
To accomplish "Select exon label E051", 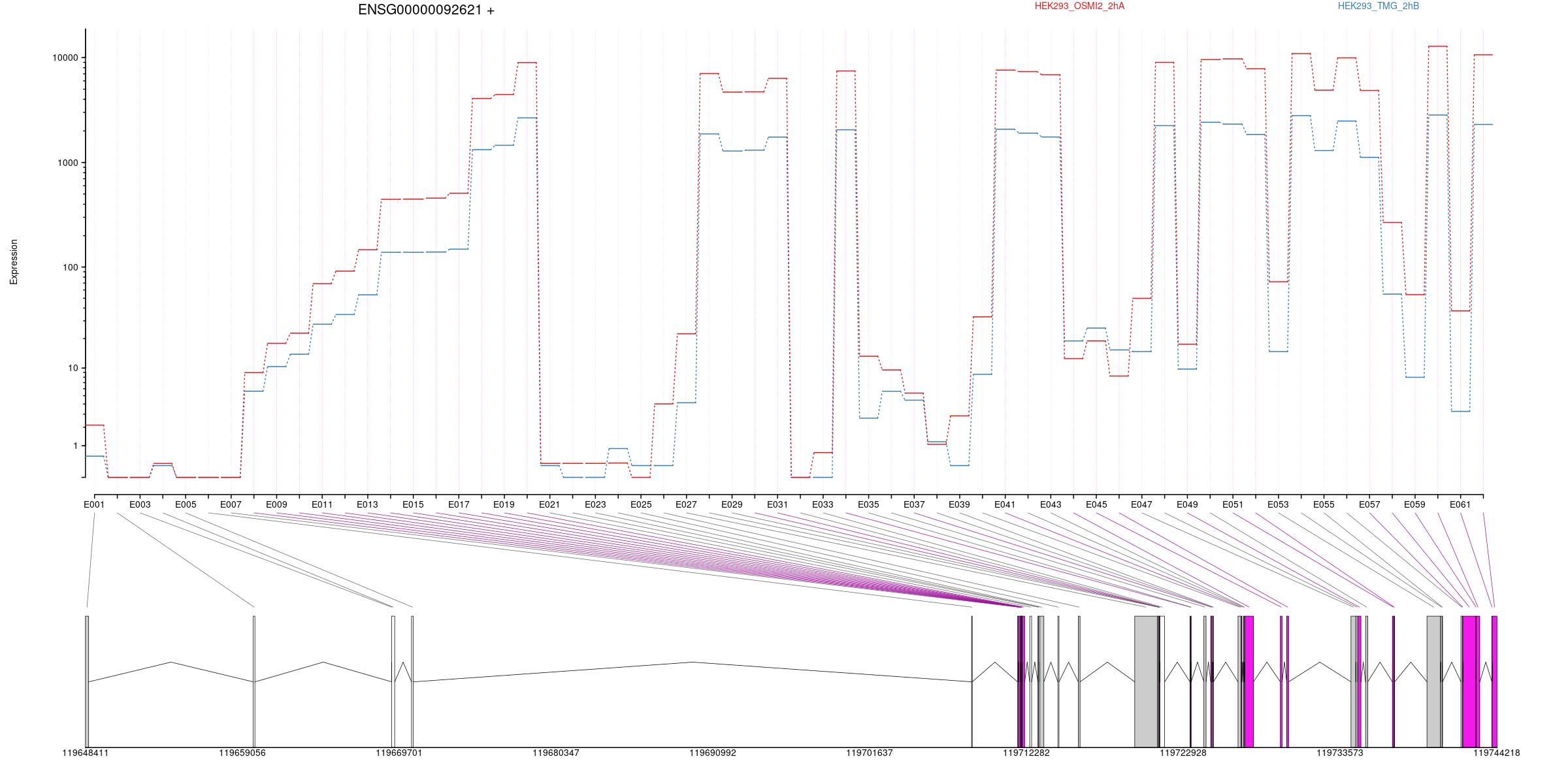I will coord(1233,505).
